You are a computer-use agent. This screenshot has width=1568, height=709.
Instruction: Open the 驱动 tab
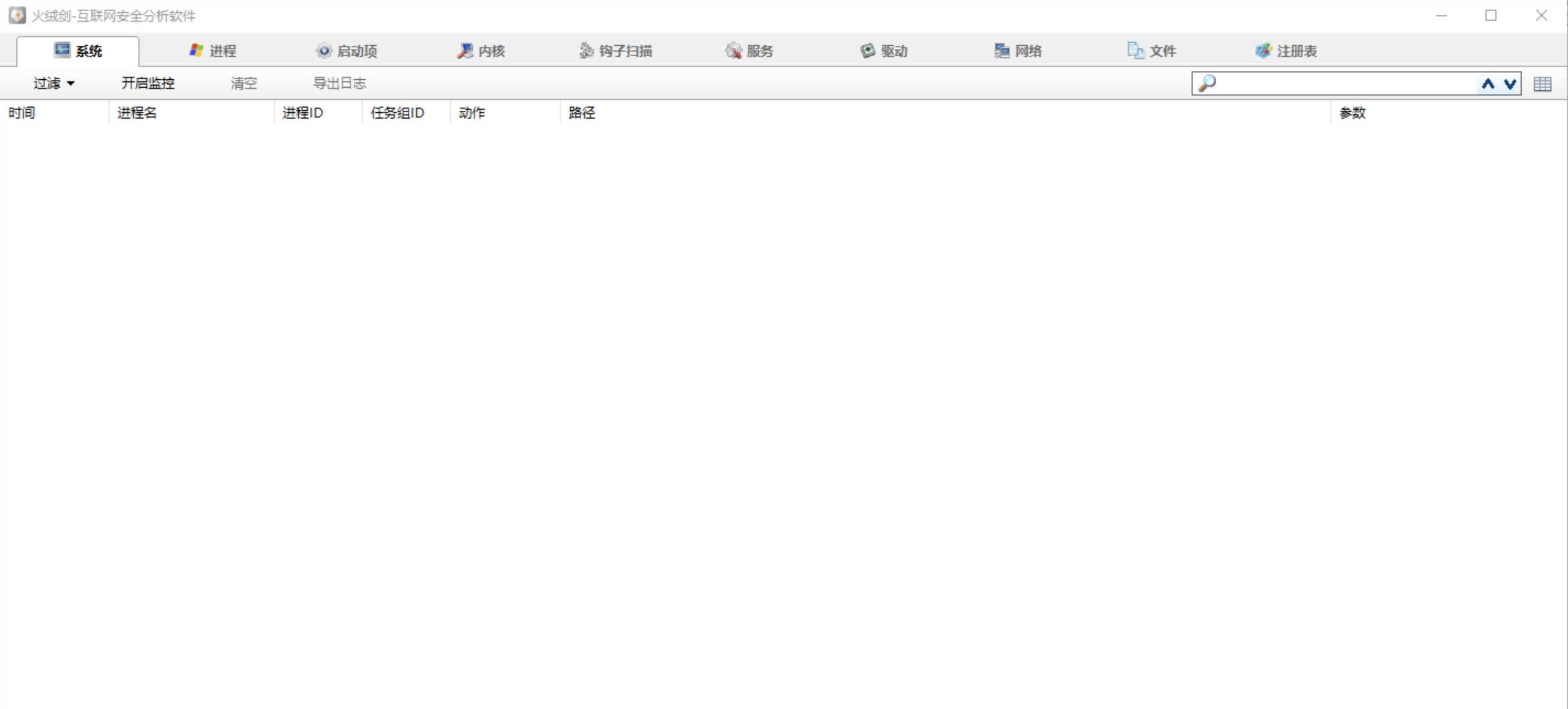tap(884, 51)
